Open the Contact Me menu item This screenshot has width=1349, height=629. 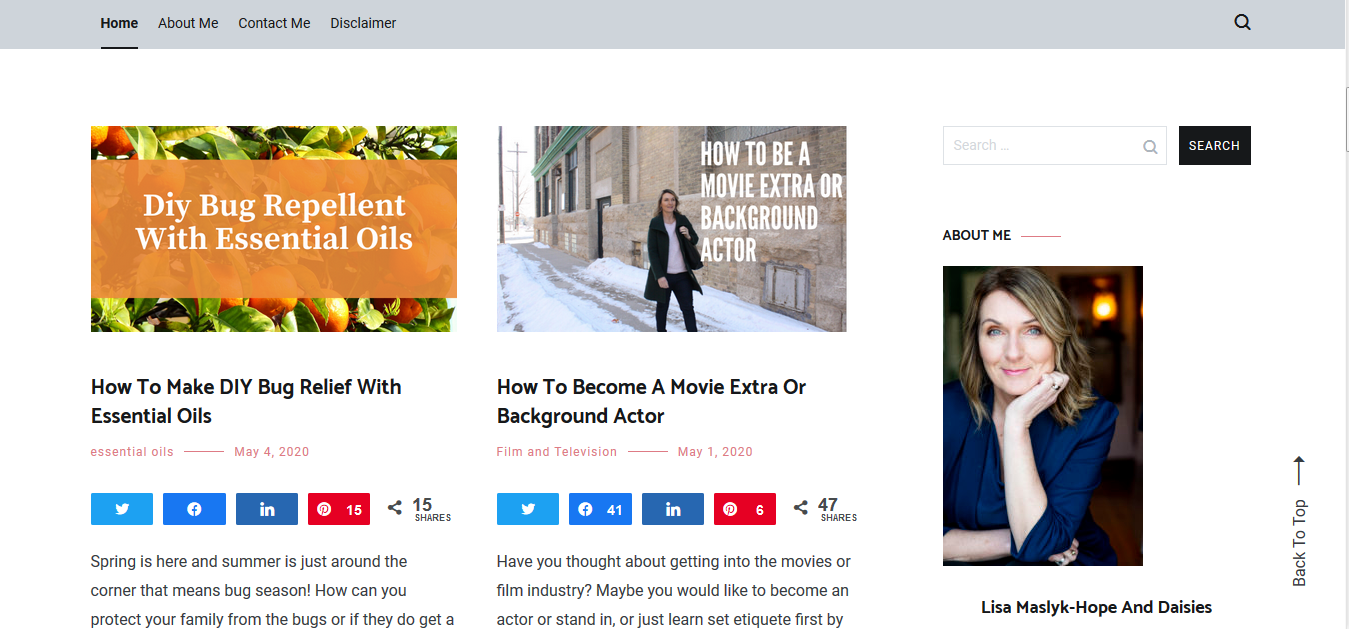(274, 23)
